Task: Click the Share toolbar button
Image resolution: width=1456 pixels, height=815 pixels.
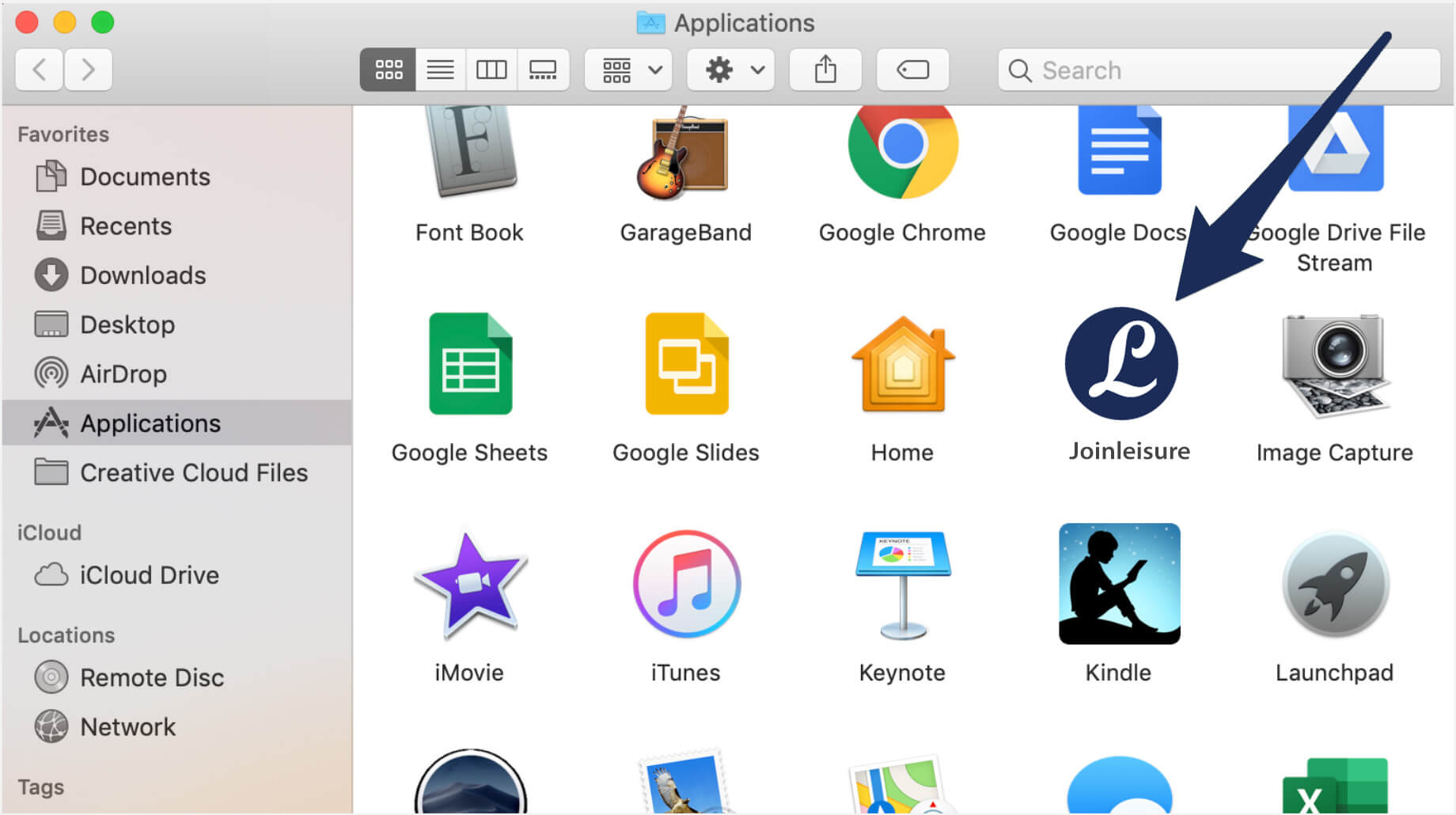Action: [825, 70]
